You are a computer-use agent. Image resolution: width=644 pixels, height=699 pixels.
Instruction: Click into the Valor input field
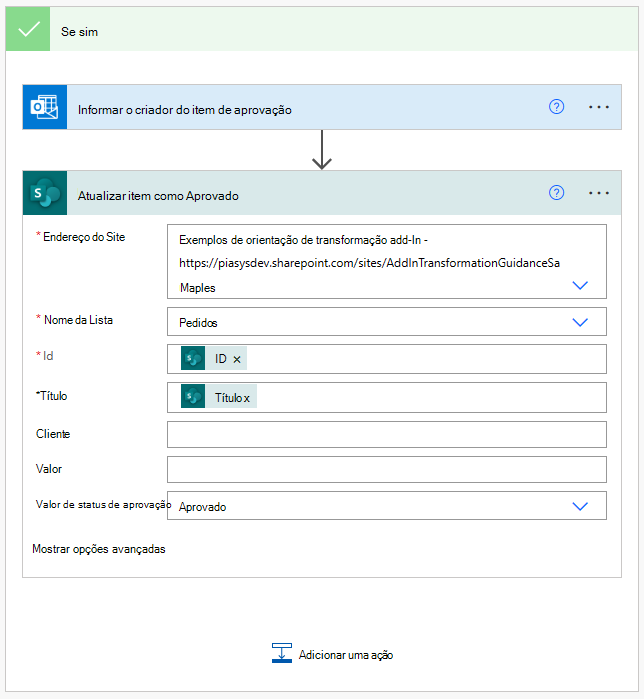point(387,469)
